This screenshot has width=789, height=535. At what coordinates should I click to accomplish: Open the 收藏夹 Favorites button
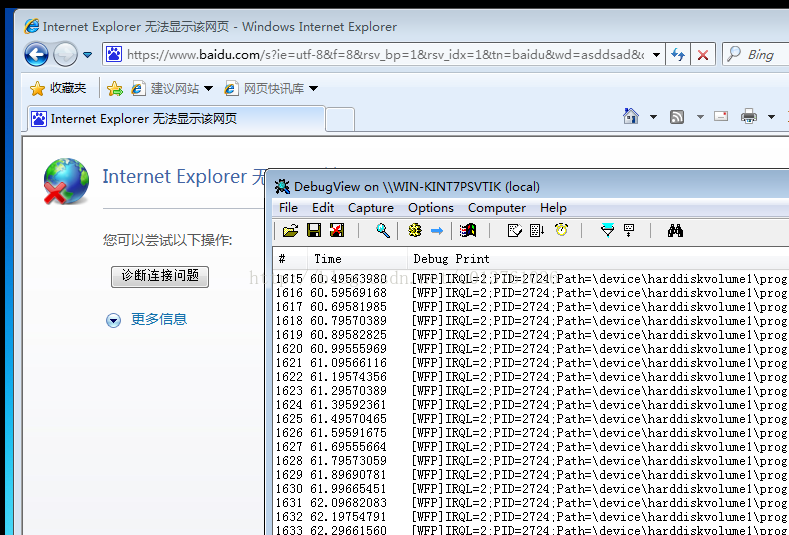58,89
